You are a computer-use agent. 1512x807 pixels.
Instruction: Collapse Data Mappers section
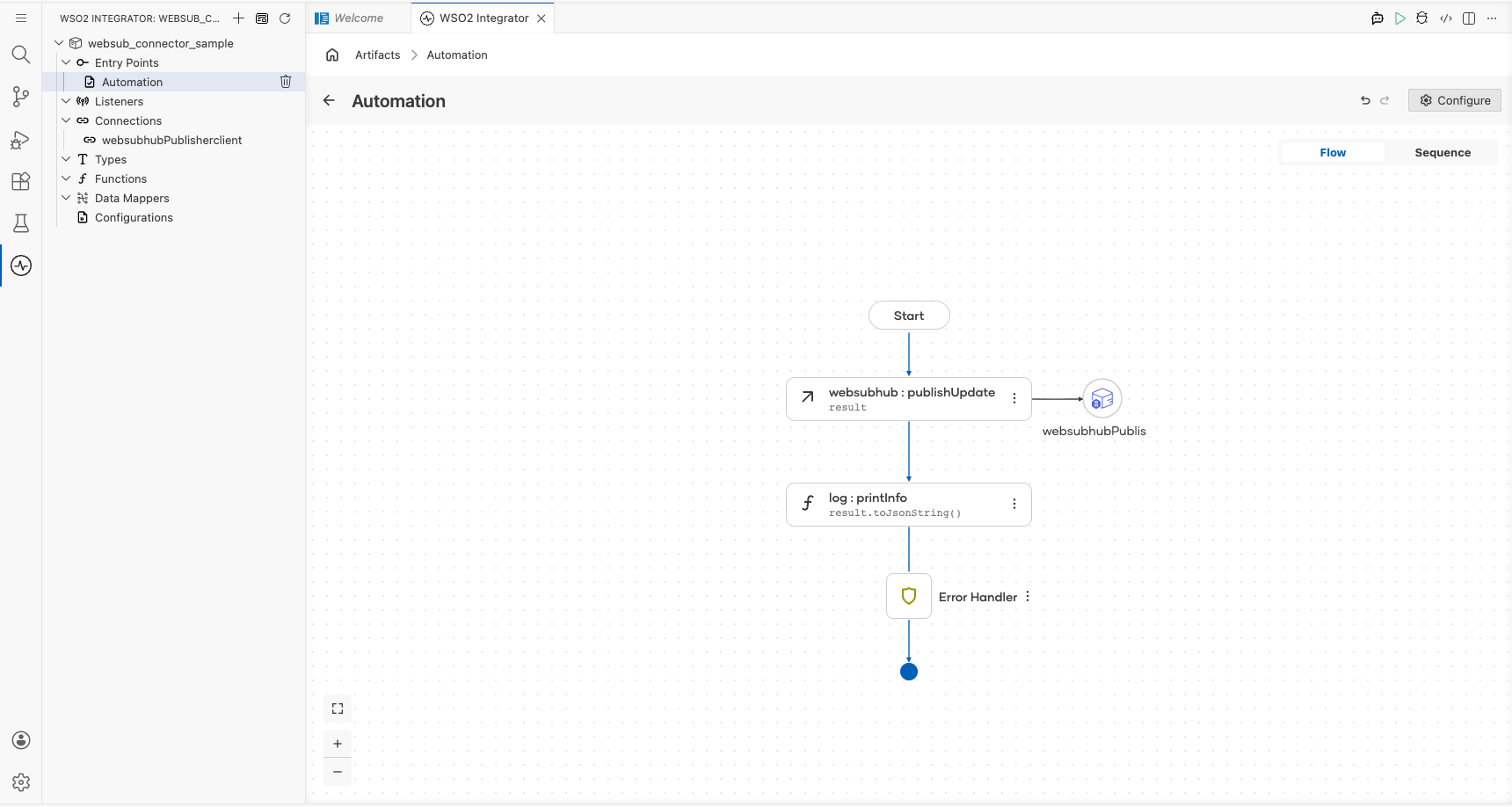(x=66, y=198)
